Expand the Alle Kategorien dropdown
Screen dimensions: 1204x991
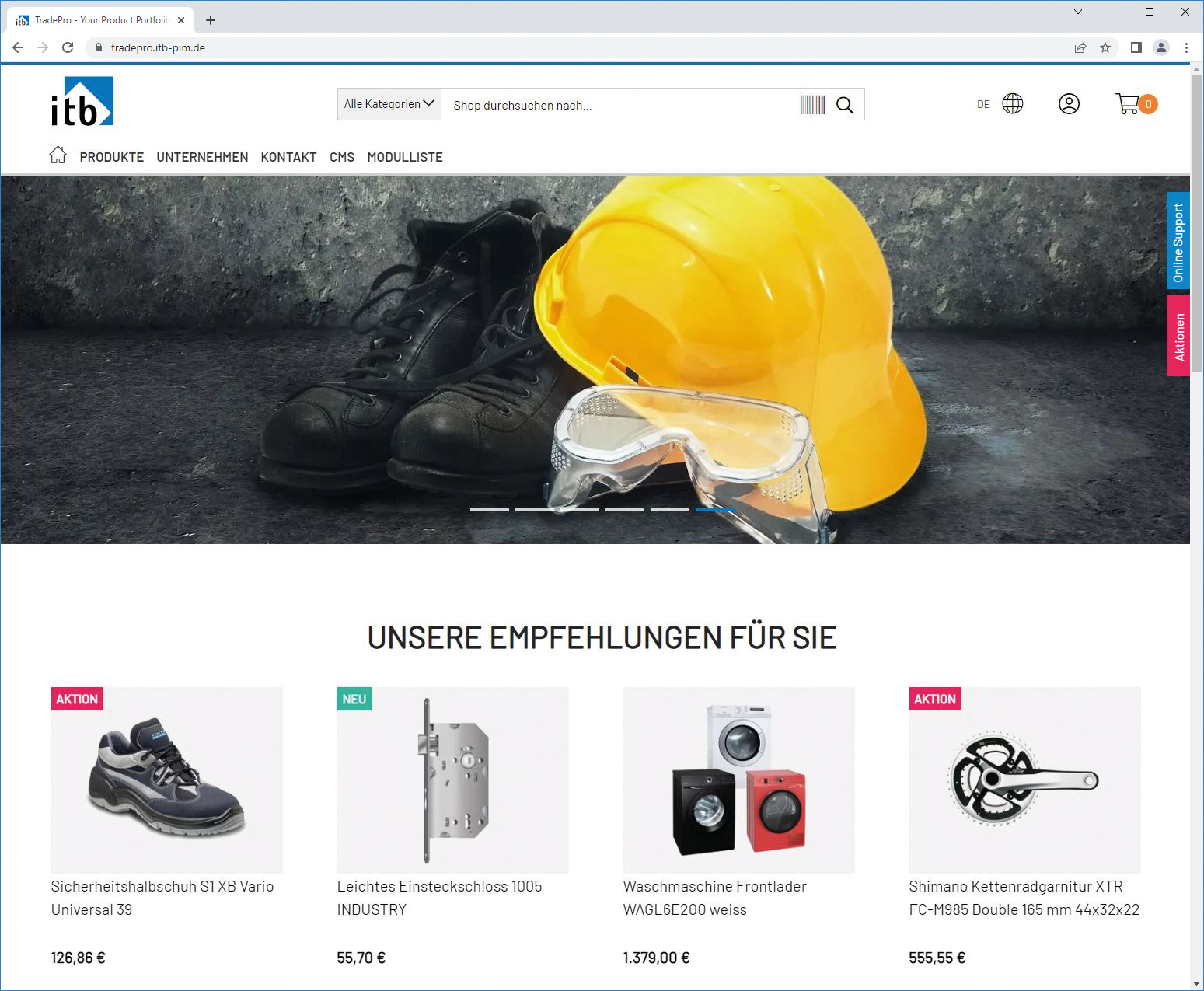[x=389, y=104]
